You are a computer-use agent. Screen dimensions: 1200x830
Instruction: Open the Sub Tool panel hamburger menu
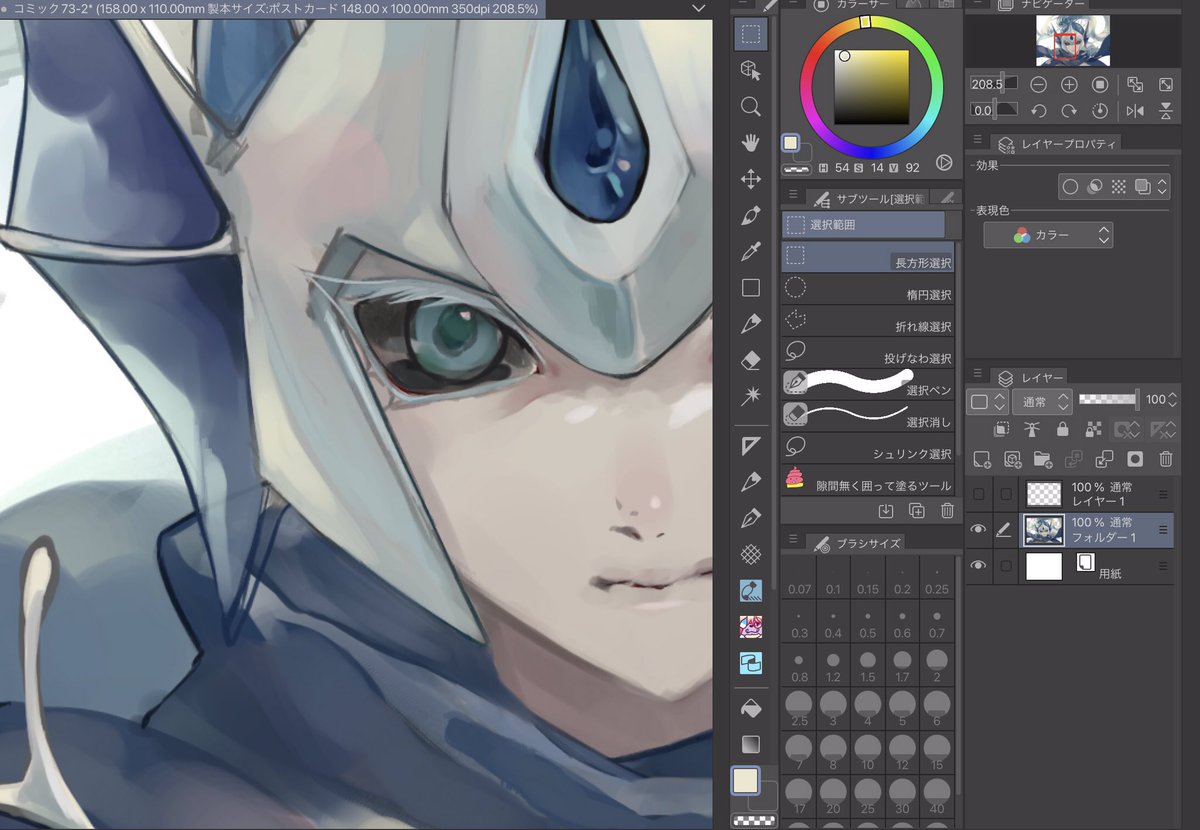coord(793,196)
